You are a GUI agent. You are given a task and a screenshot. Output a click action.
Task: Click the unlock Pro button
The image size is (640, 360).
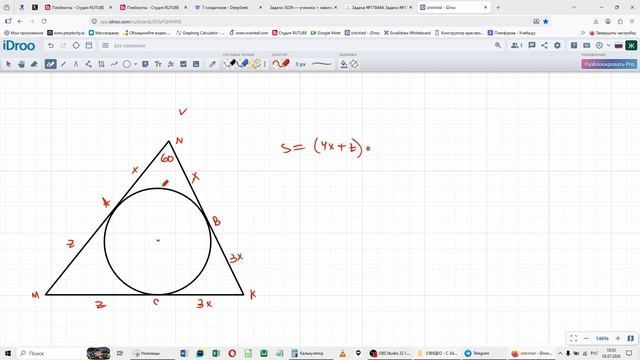click(x=609, y=64)
